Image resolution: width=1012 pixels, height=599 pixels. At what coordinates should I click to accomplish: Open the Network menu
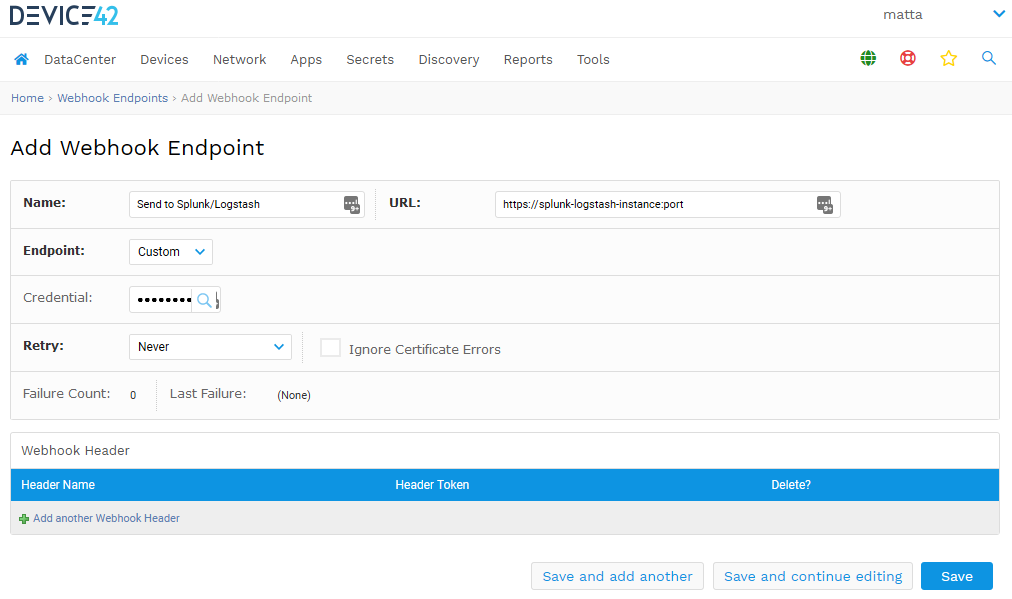coord(239,59)
